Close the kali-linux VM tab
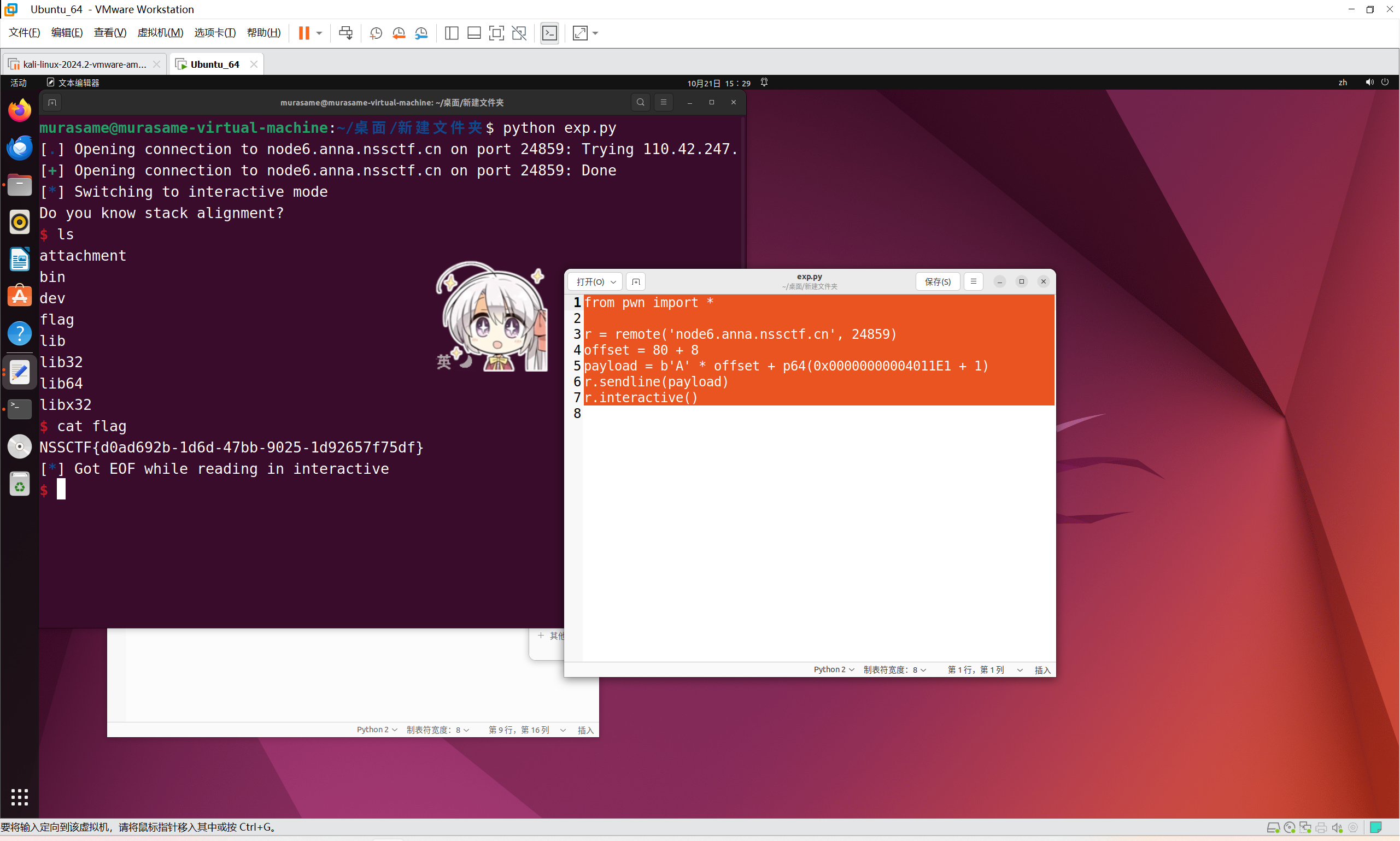This screenshot has height=841, width=1400. 156,64
